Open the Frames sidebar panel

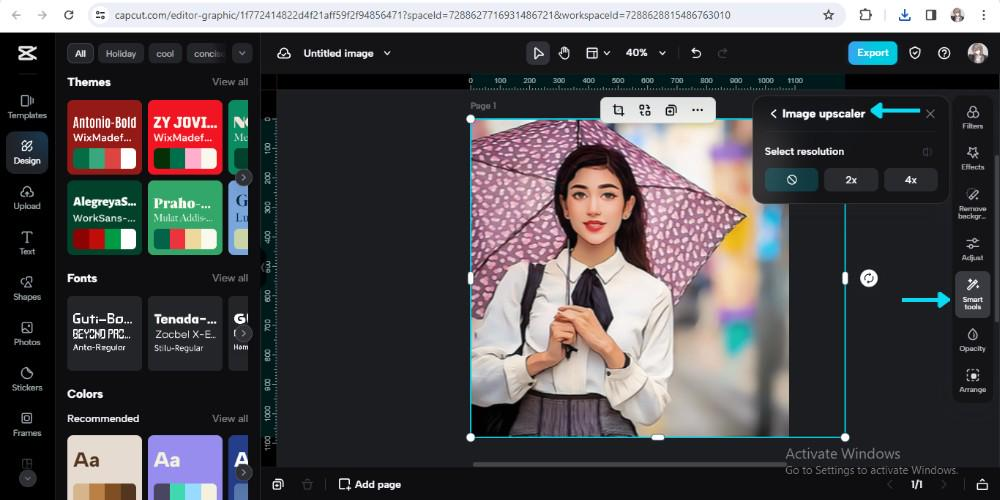coord(27,424)
